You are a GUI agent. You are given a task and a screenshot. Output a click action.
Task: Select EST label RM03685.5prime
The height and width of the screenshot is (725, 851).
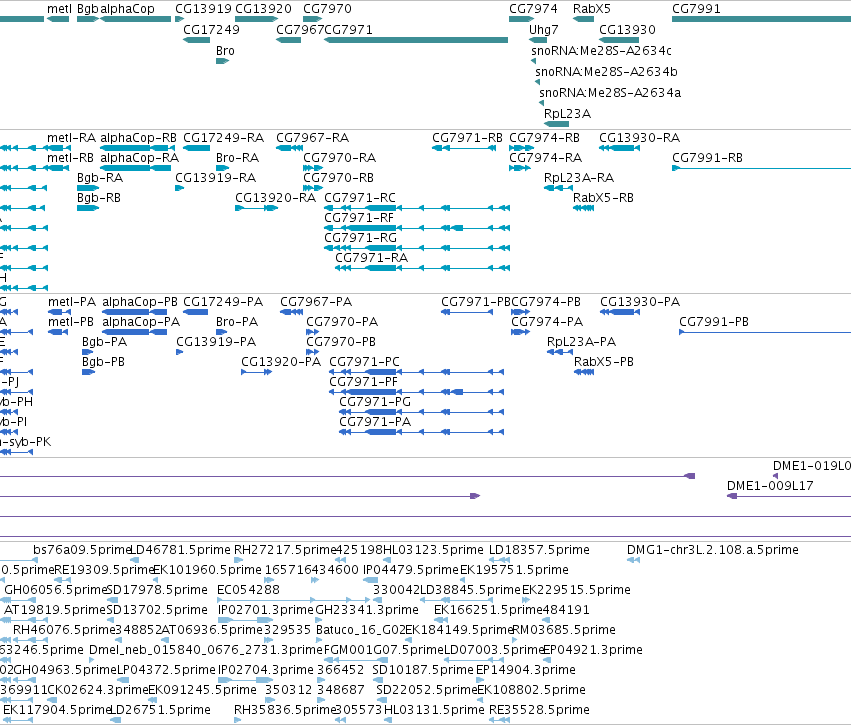564,630
